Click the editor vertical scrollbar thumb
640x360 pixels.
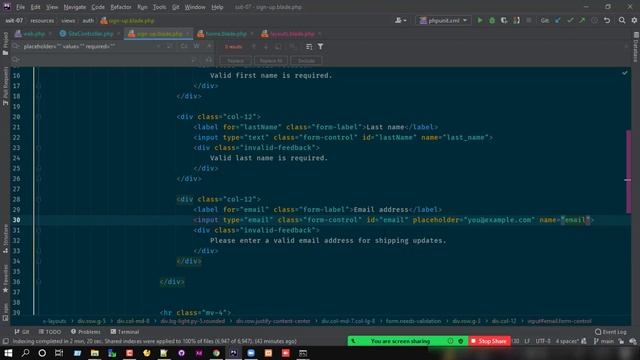(x=629, y=171)
